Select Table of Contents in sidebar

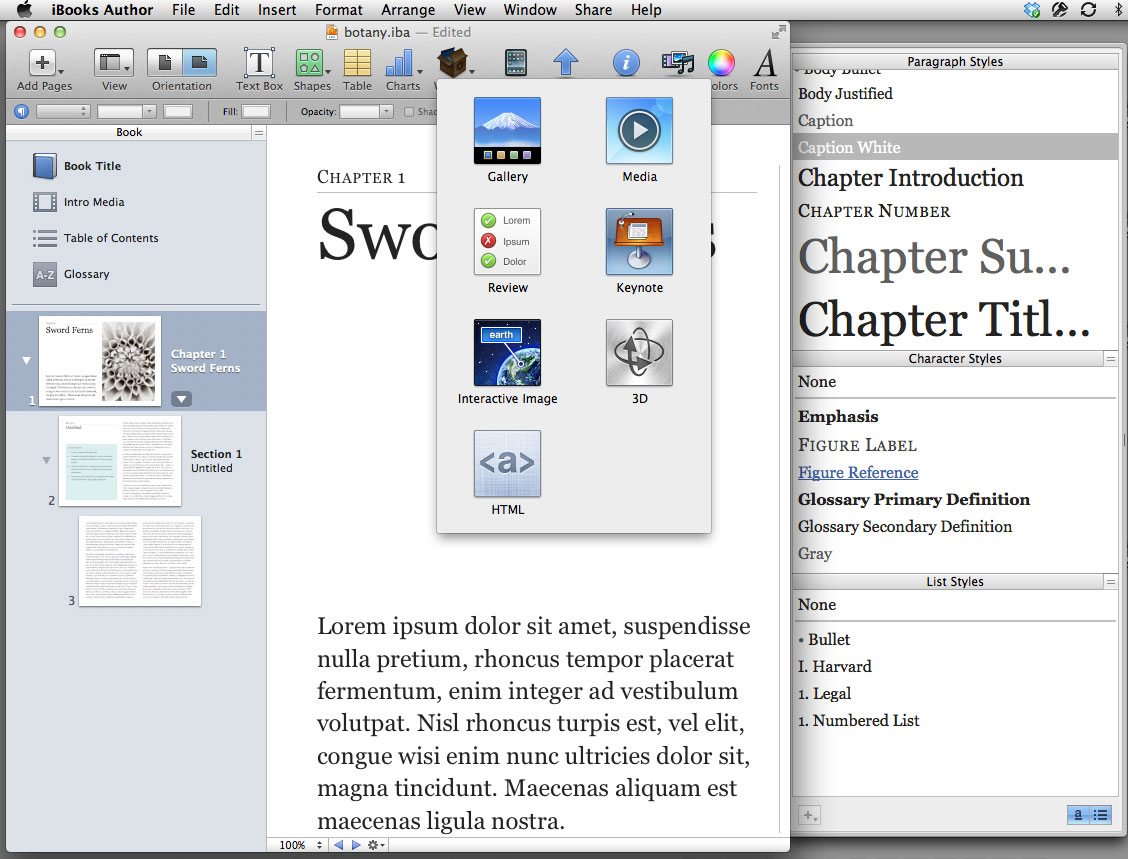(x=111, y=238)
